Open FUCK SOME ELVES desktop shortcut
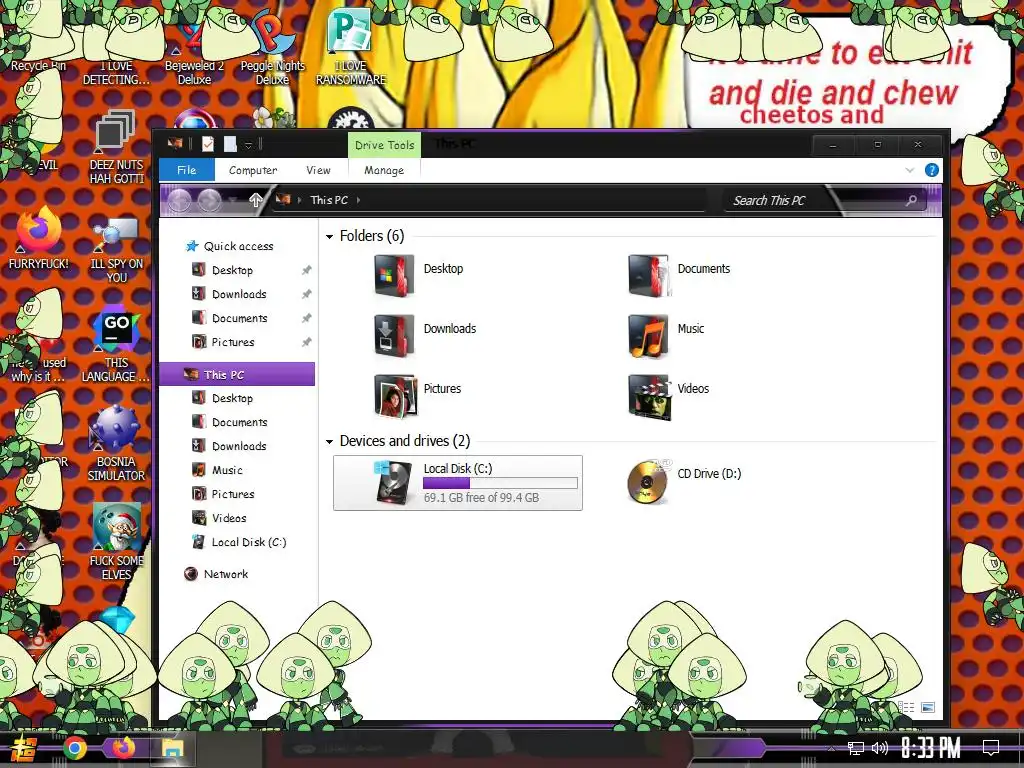1024x768 pixels. 116,542
